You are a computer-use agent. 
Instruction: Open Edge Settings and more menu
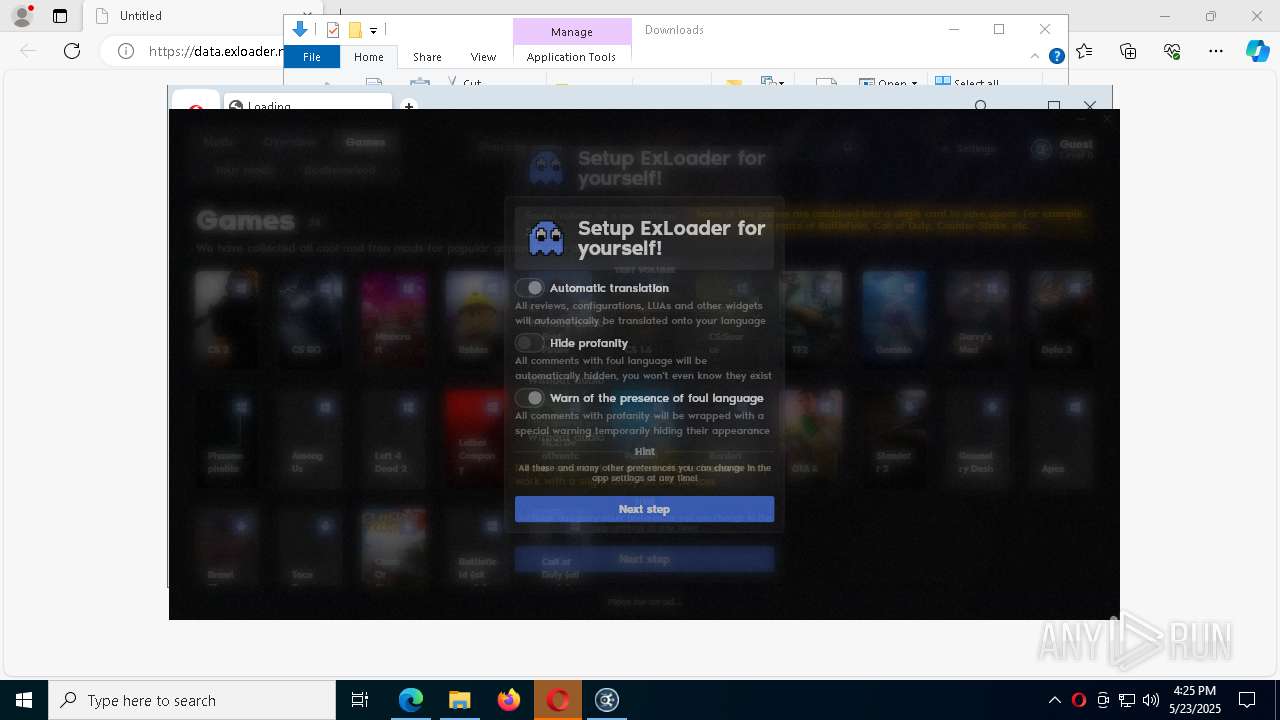coord(1216,51)
